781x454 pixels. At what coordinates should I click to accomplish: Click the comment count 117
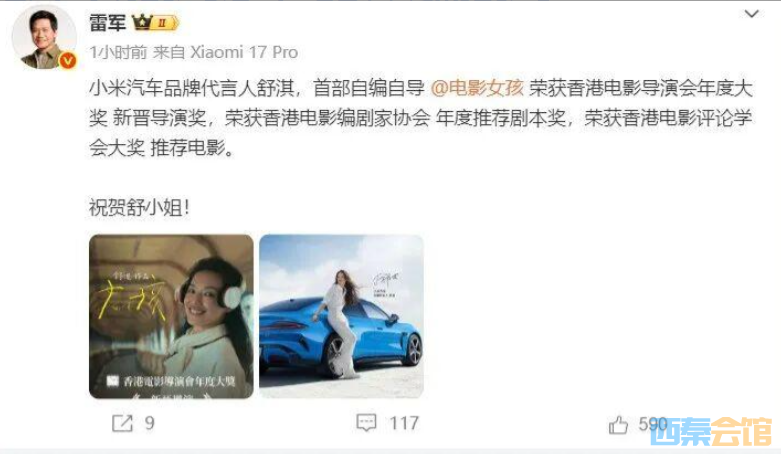pyautogui.click(x=403, y=423)
